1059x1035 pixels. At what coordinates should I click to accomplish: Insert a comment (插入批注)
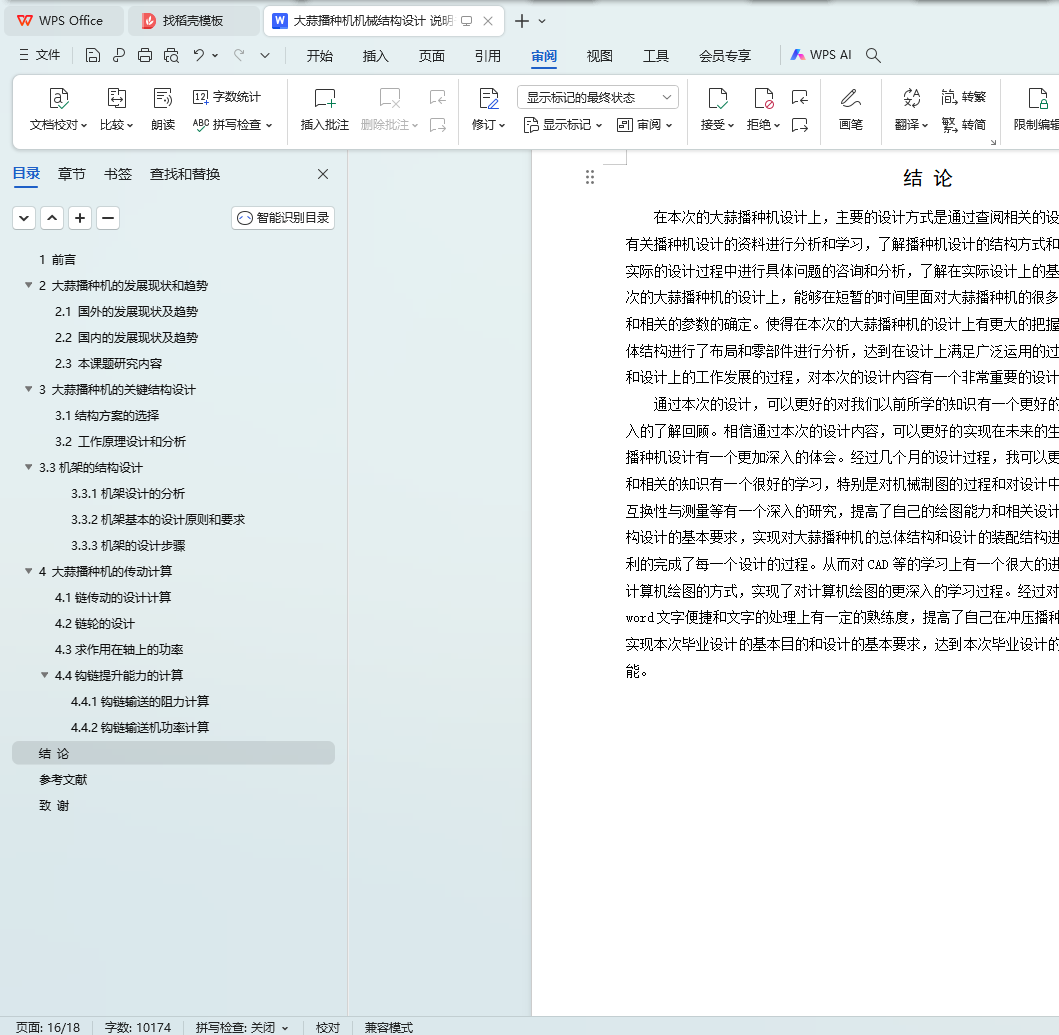(x=325, y=109)
